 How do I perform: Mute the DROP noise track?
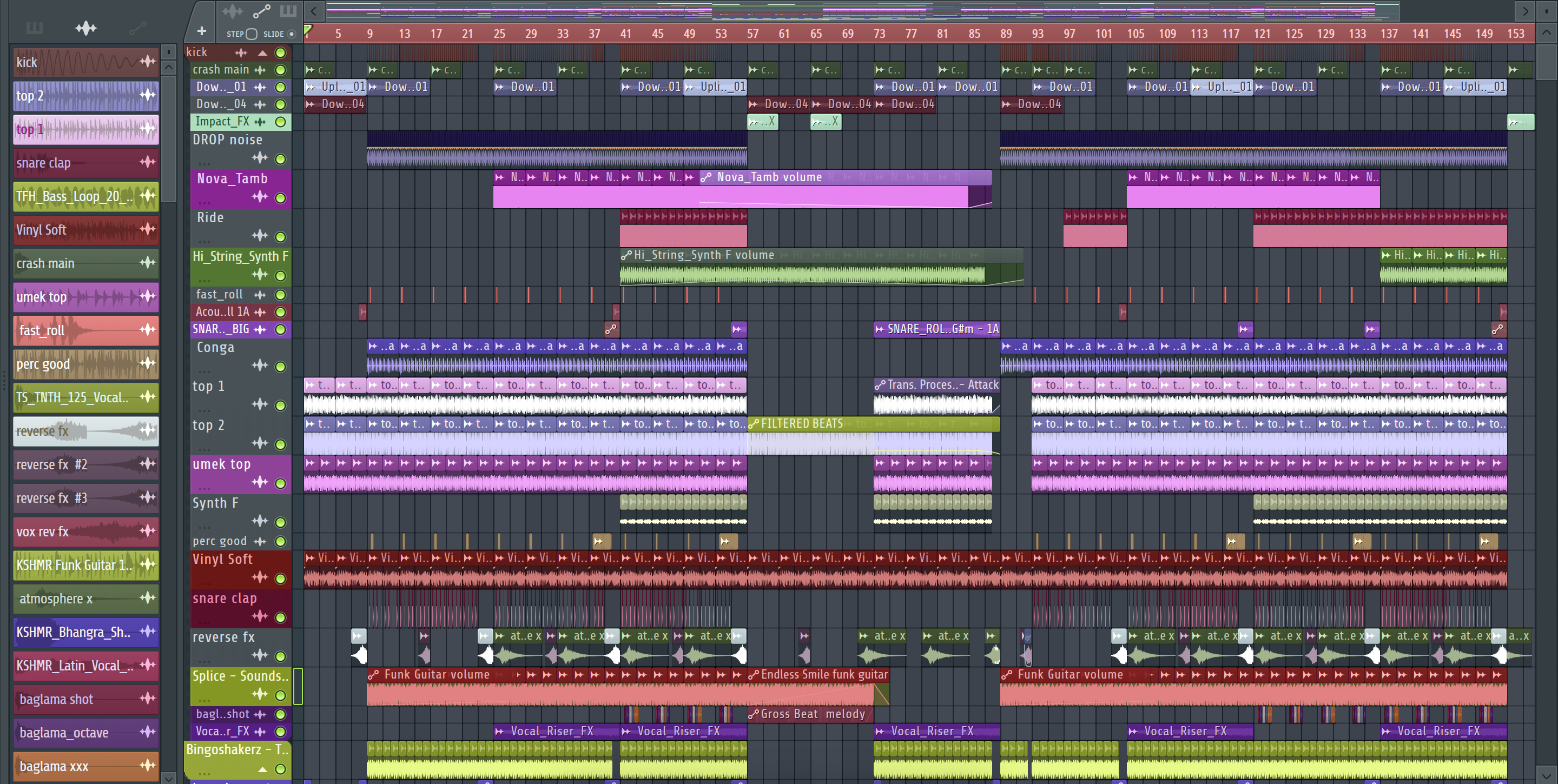pos(281,159)
